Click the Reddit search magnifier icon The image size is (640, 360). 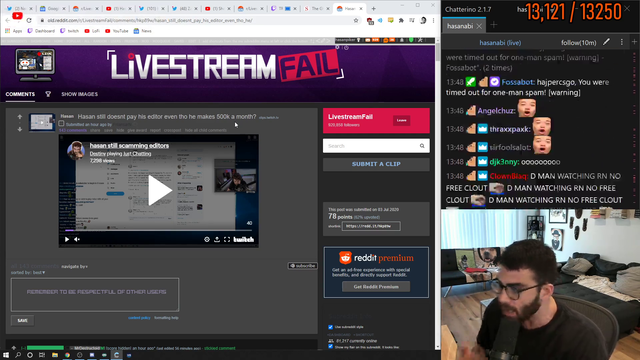pos(422,146)
